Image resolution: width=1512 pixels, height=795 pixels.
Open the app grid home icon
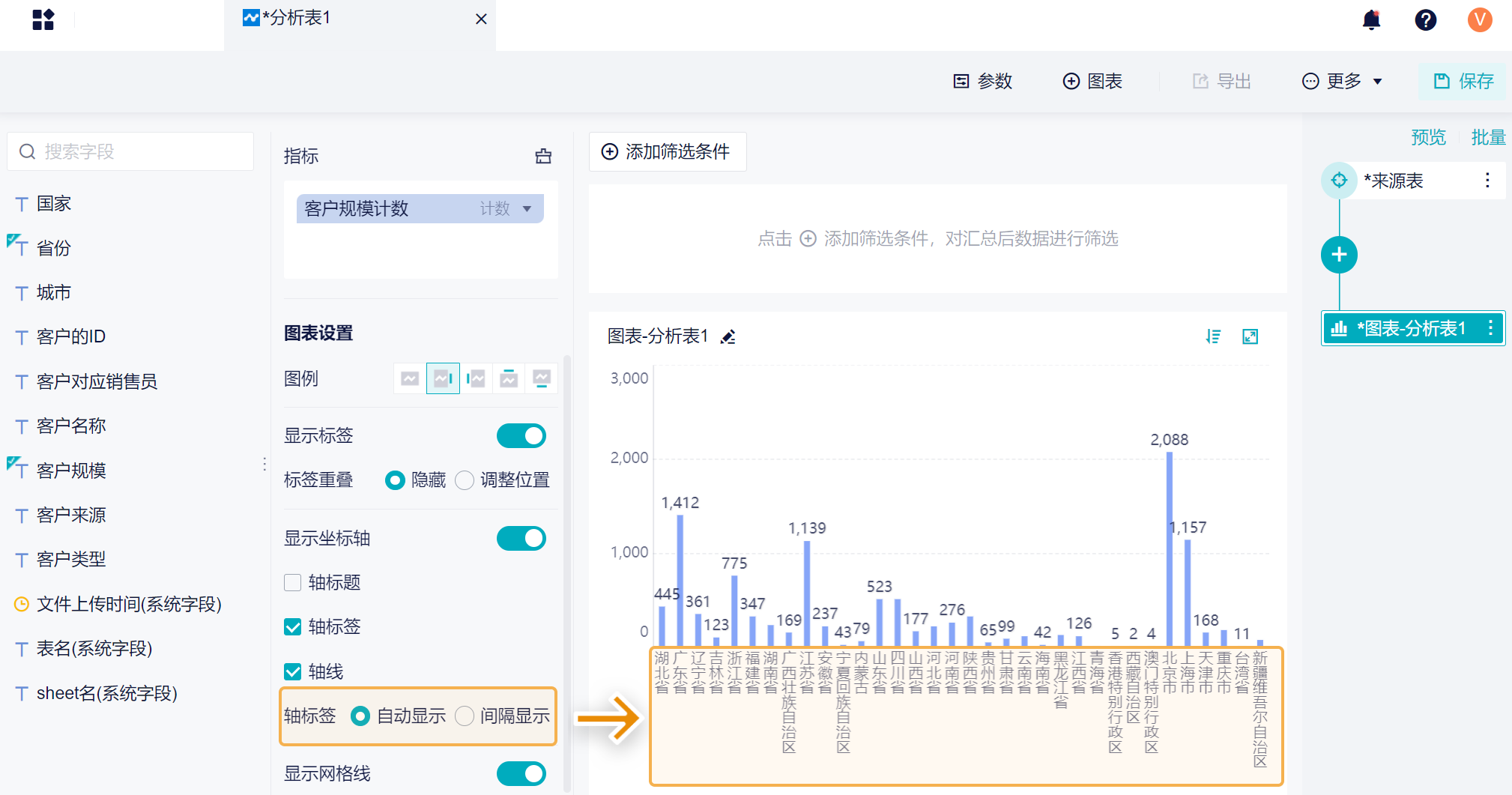(43, 19)
